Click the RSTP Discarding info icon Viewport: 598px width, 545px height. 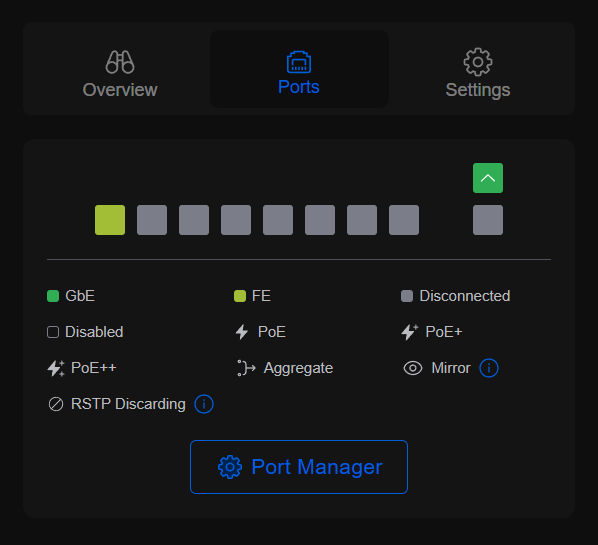pos(204,404)
